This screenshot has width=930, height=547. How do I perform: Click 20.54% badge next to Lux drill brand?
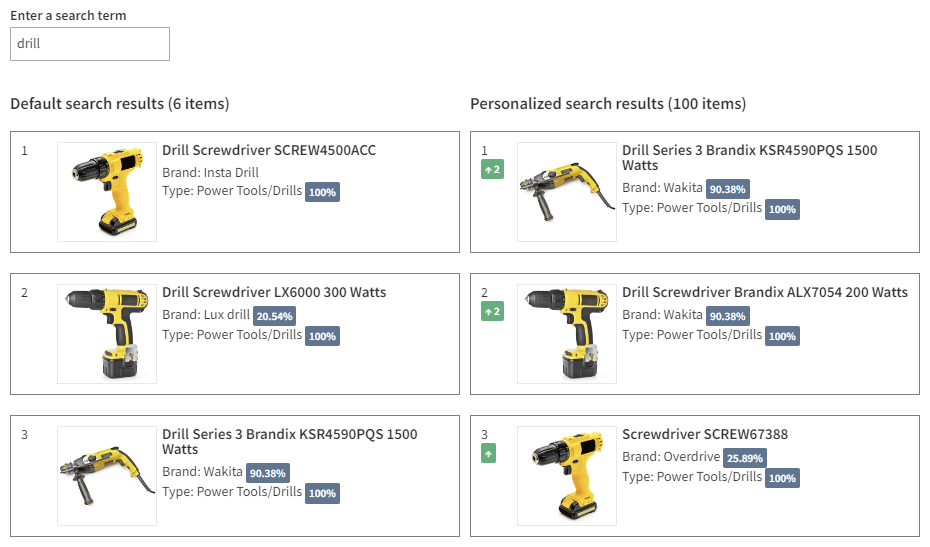pyautogui.click(x=274, y=316)
